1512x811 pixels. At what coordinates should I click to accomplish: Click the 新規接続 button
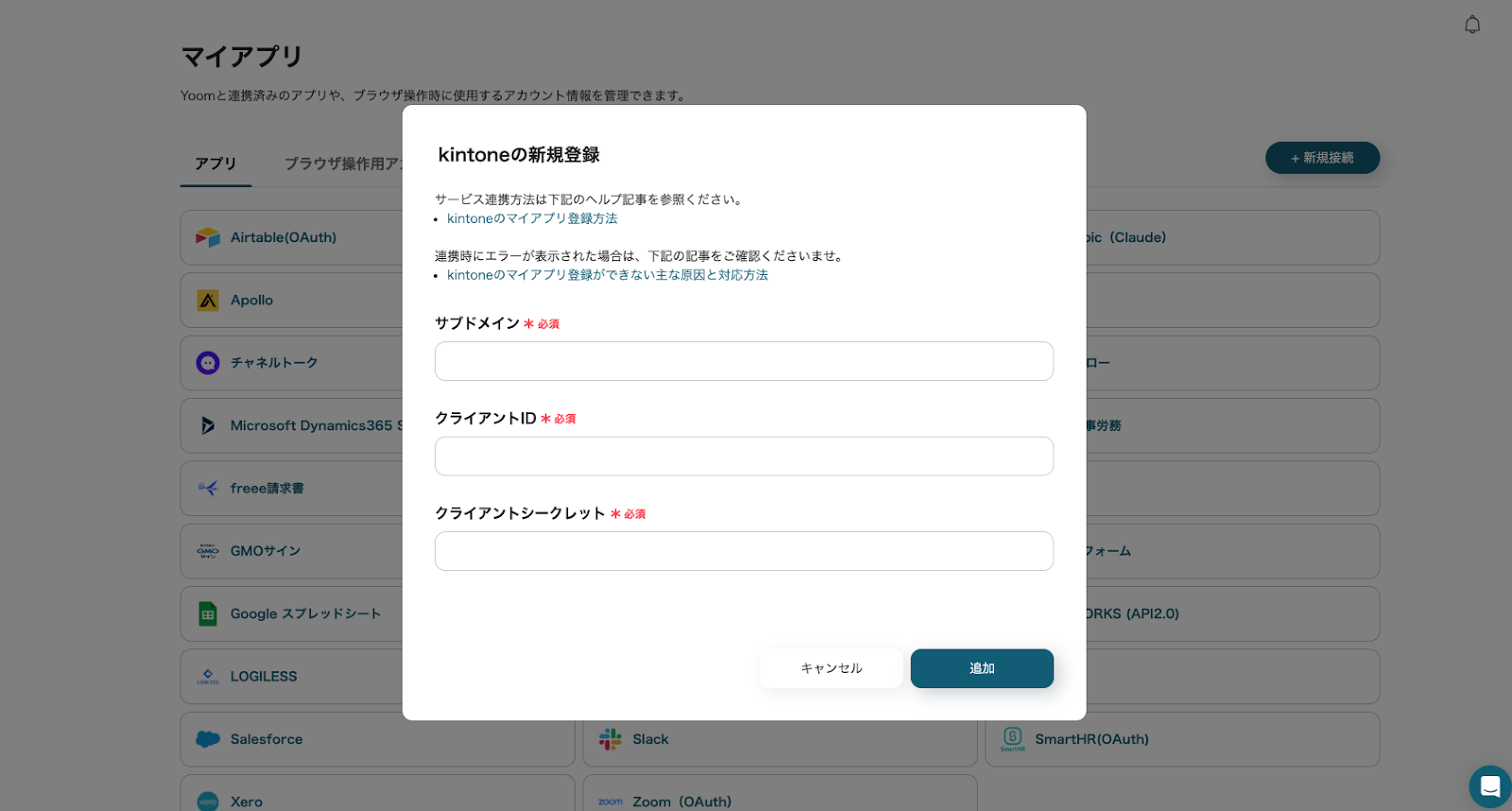click(1322, 158)
